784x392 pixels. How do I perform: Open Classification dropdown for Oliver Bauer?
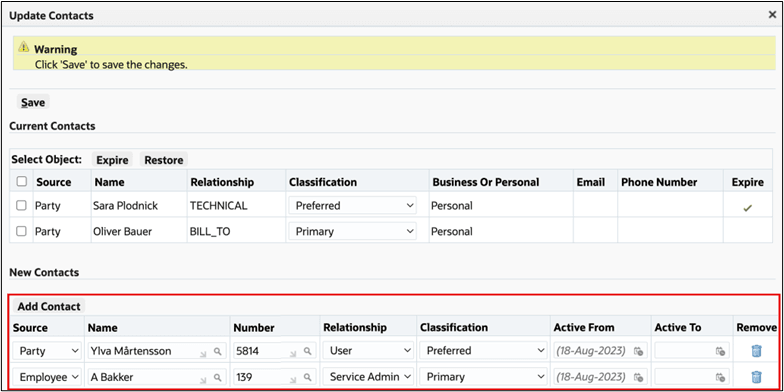[352, 232]
